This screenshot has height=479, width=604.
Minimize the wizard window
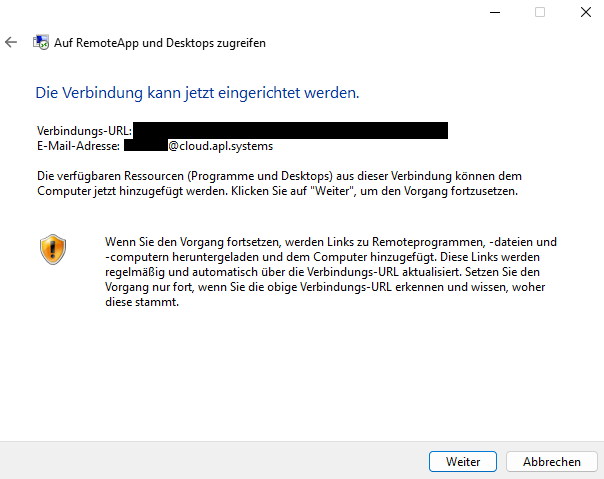click(x=495, y=12)
